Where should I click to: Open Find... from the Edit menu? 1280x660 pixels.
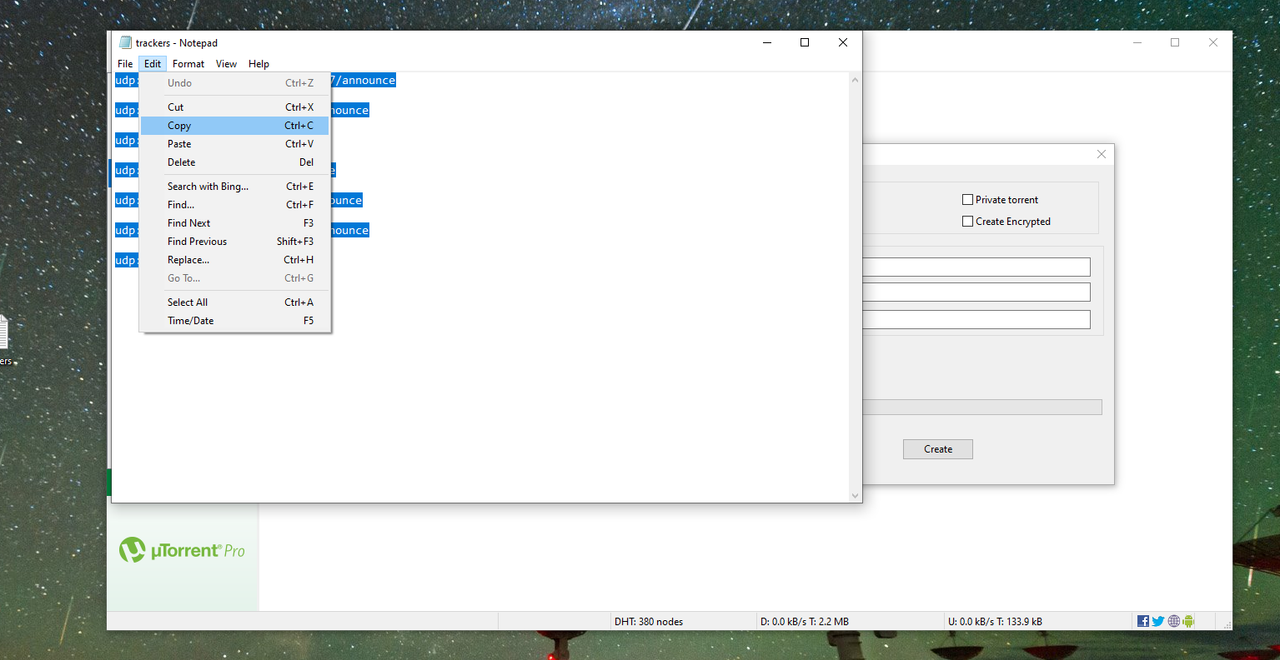(235, 205)
